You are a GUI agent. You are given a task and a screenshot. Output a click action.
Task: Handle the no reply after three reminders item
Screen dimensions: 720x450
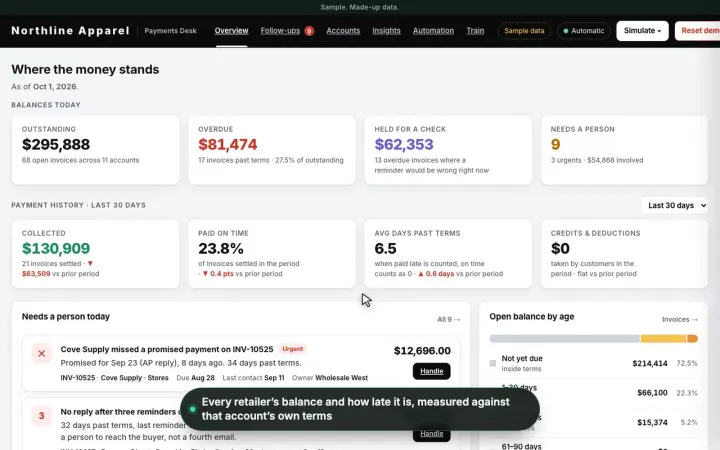coord(432,433)
